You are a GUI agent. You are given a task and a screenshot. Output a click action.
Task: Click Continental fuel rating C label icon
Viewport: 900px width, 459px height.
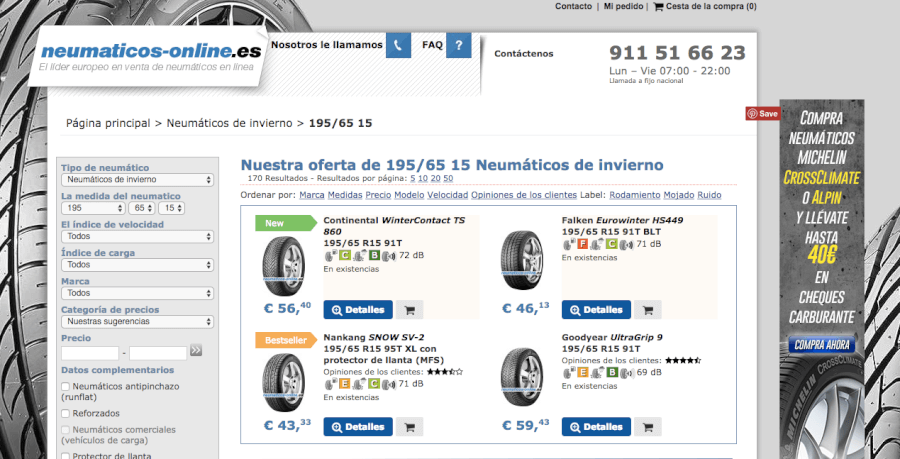click(344, 255)
